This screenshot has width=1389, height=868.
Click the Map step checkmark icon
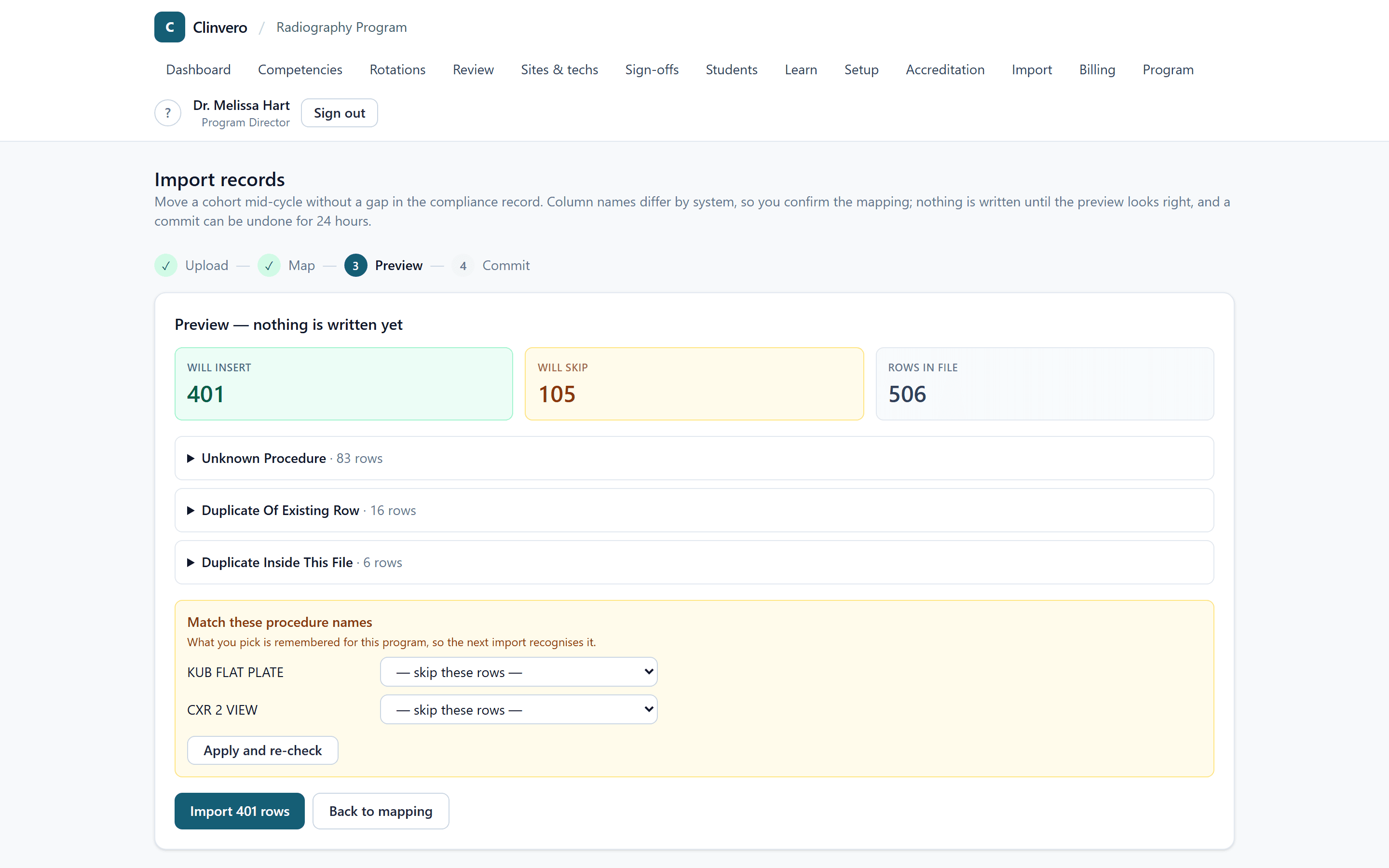(x=269, y=265)
